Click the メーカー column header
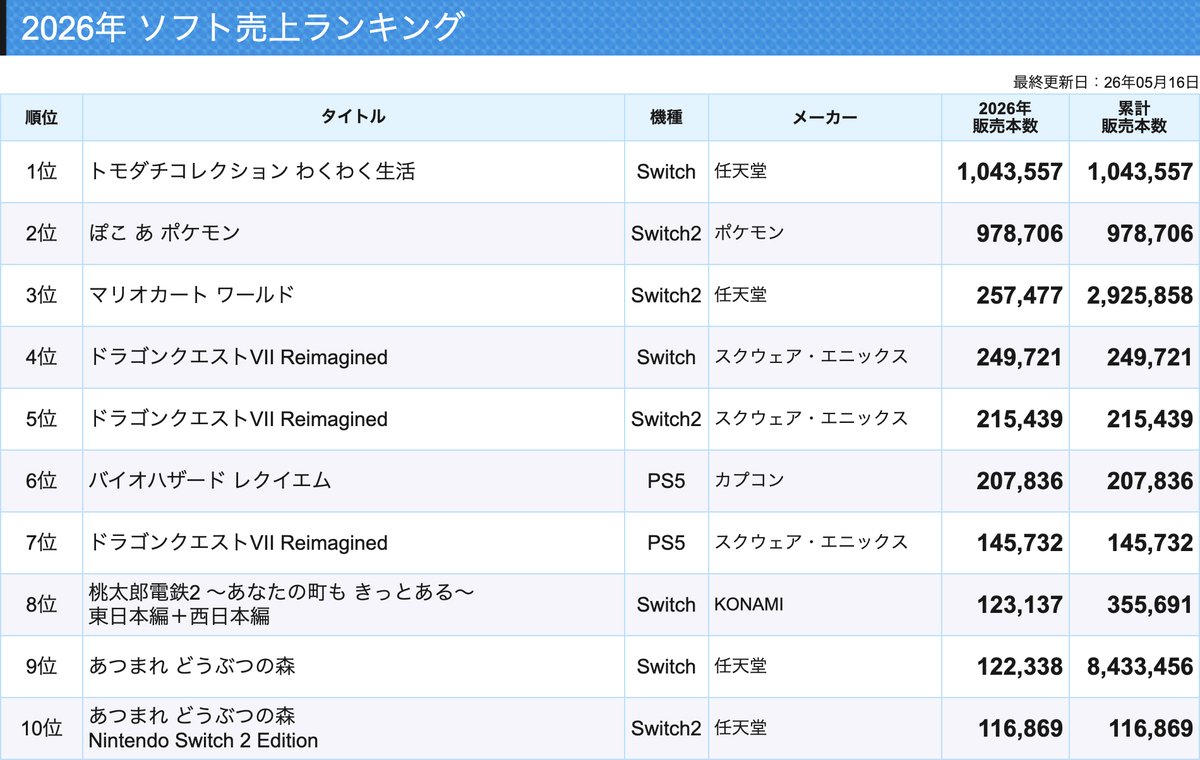The width and height of the screenshot is (1200, 760). [x=825, y=117]
